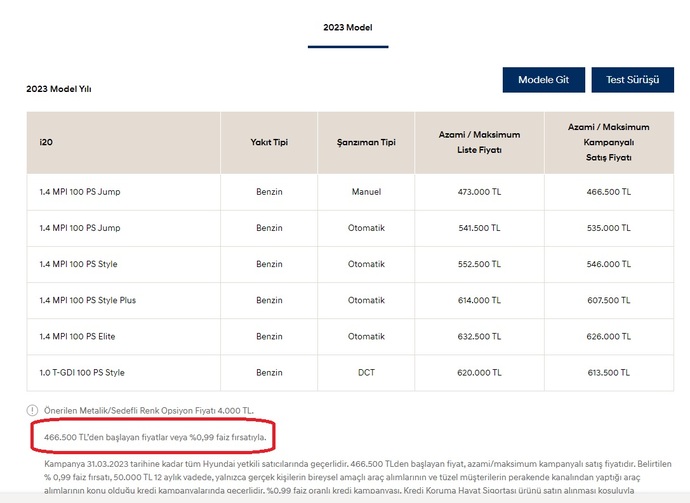Click the 466.500 TL'den başlayan fiyatlar text
Image resolution: width=690 pixels, height=503 pixels.
(x=155, y=437)
